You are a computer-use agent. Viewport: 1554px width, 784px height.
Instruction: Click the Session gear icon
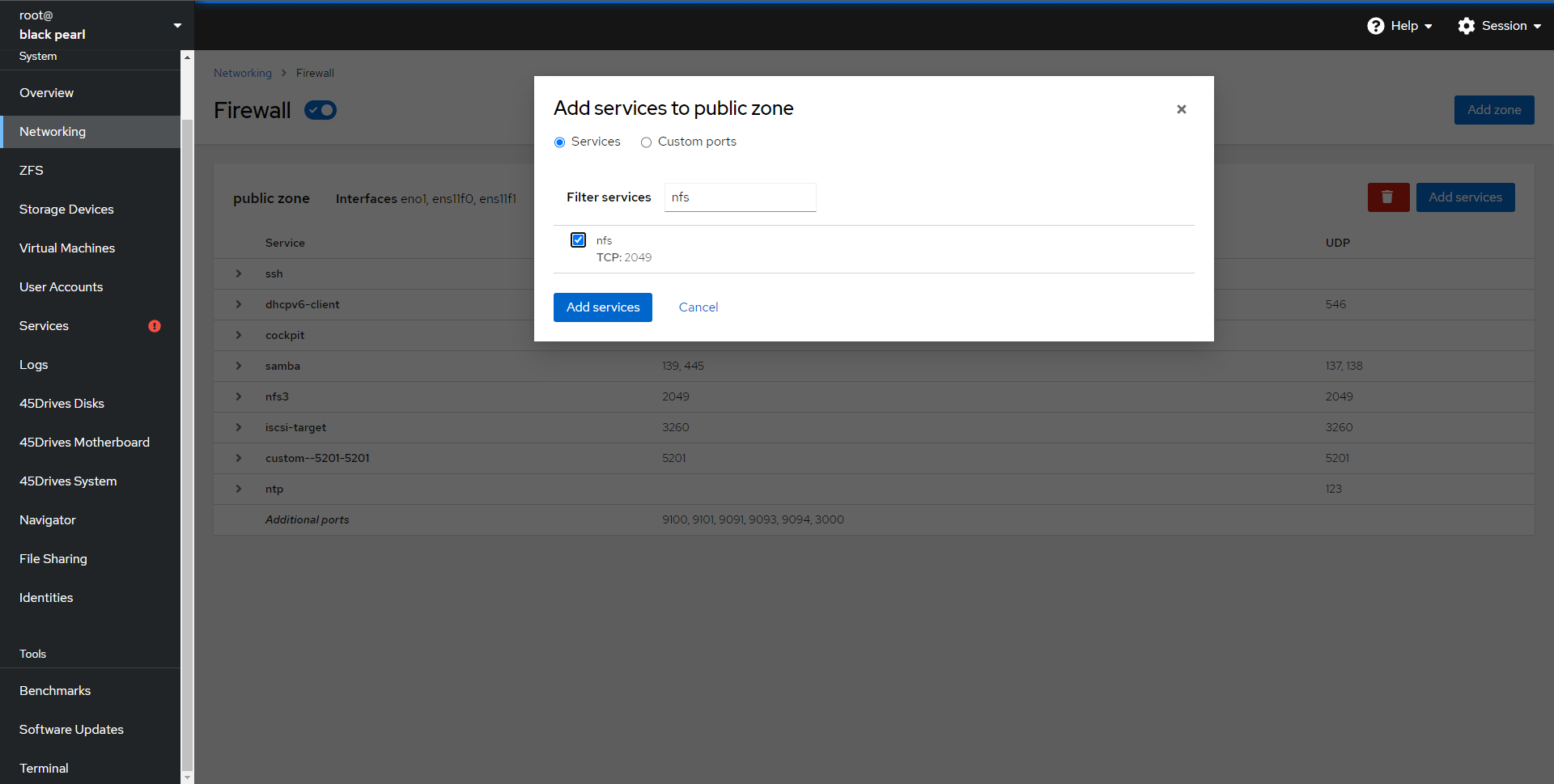1466,26
